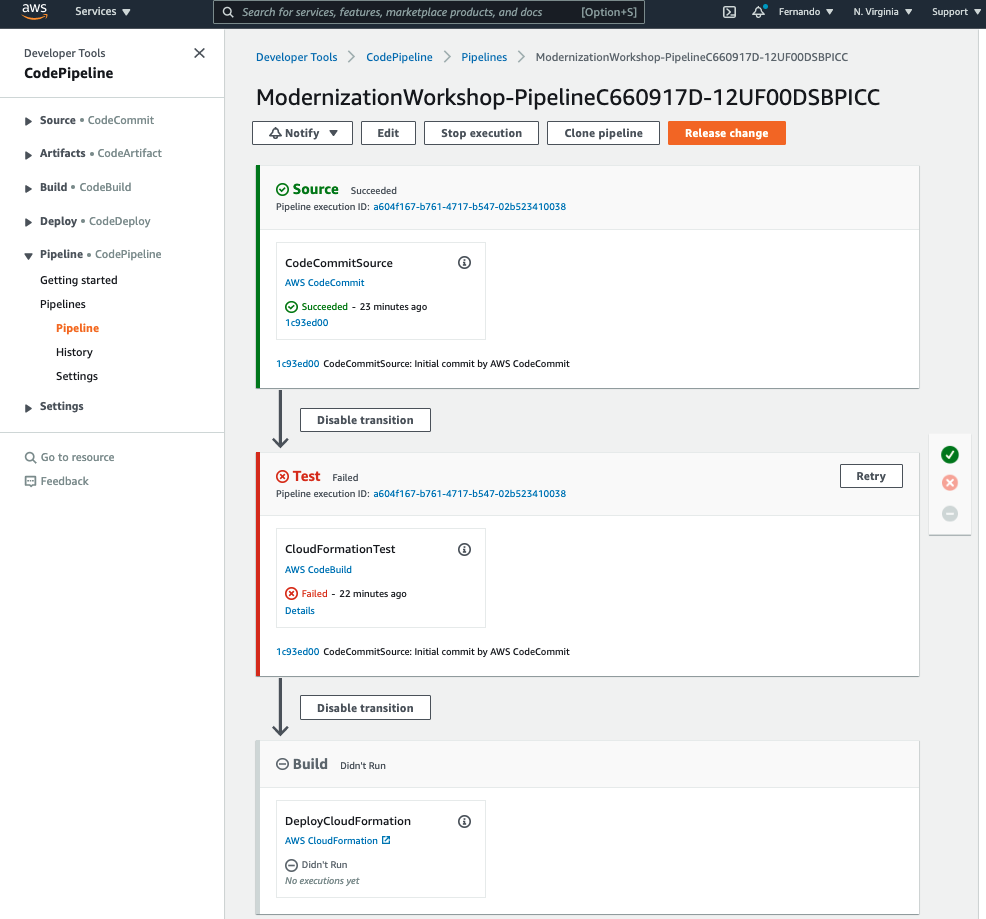
Task: Open the Notify dropdown button
Action: click(x=302, y=133)
